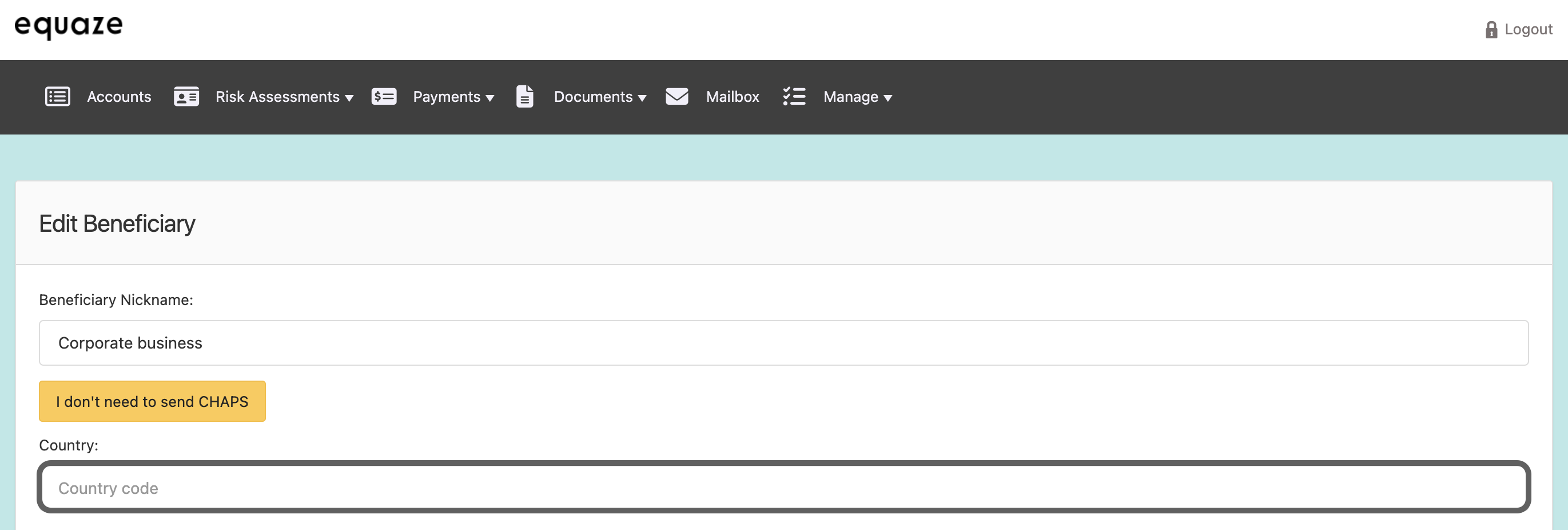Select the Documents text label in navbar
Screen dimensions: 1568x530
coord(593,97)
